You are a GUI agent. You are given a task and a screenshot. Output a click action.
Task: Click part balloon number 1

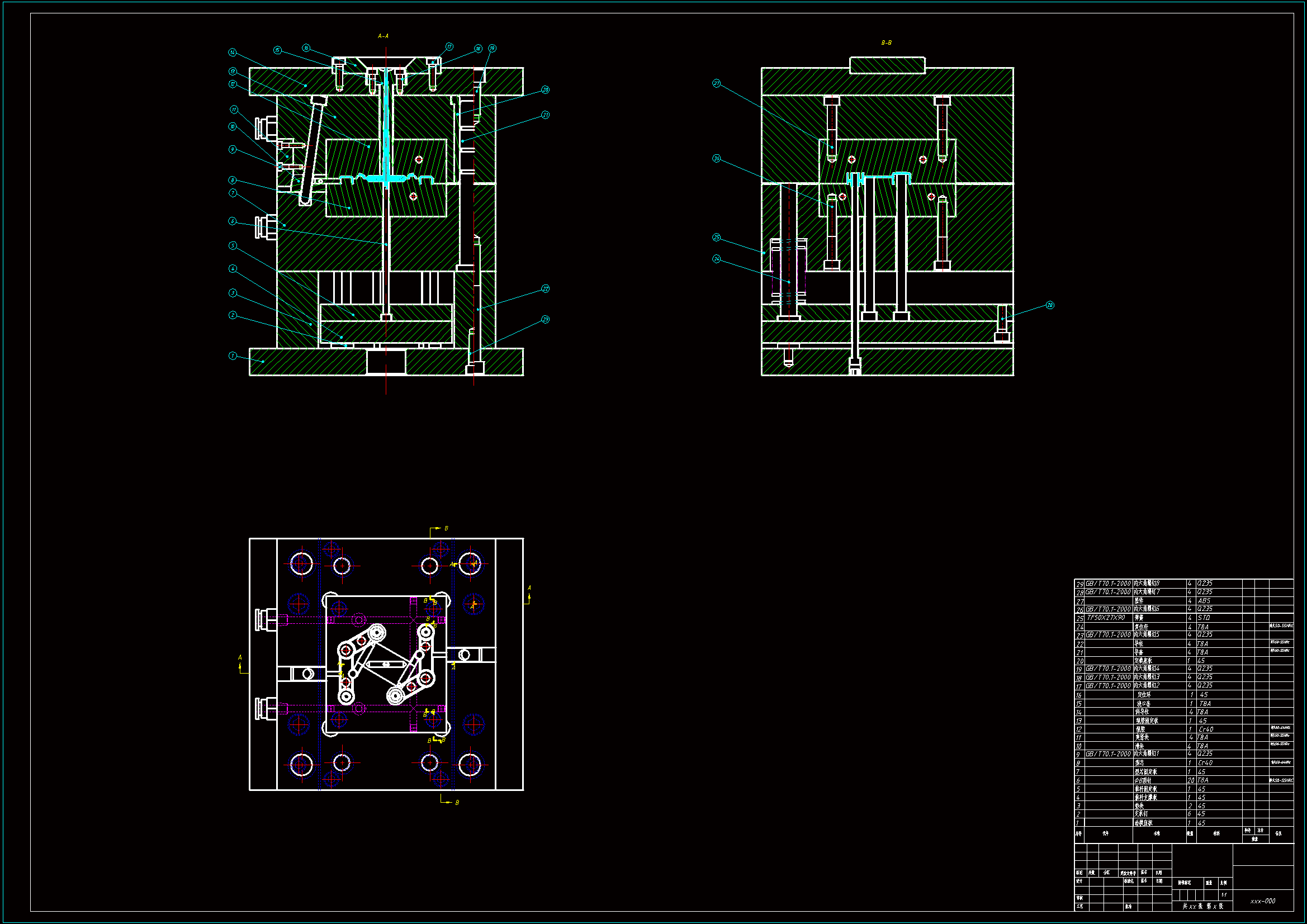pos(232,356)
